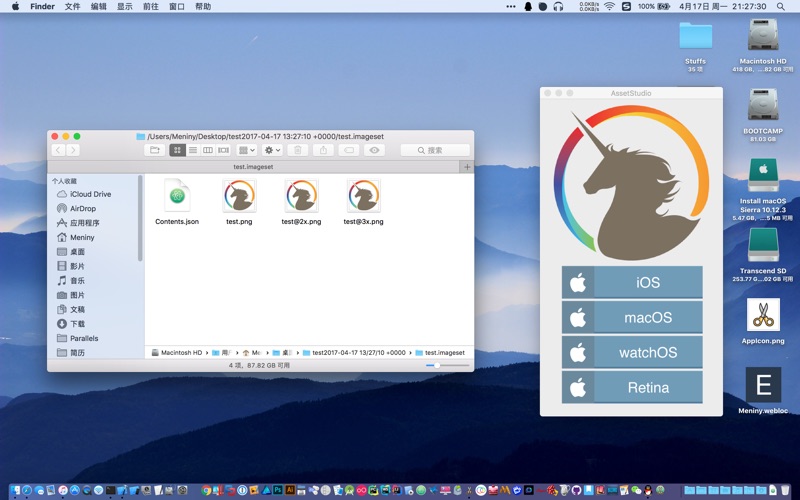Open the 显示 menu
The image size is (800, 500).
124,6
